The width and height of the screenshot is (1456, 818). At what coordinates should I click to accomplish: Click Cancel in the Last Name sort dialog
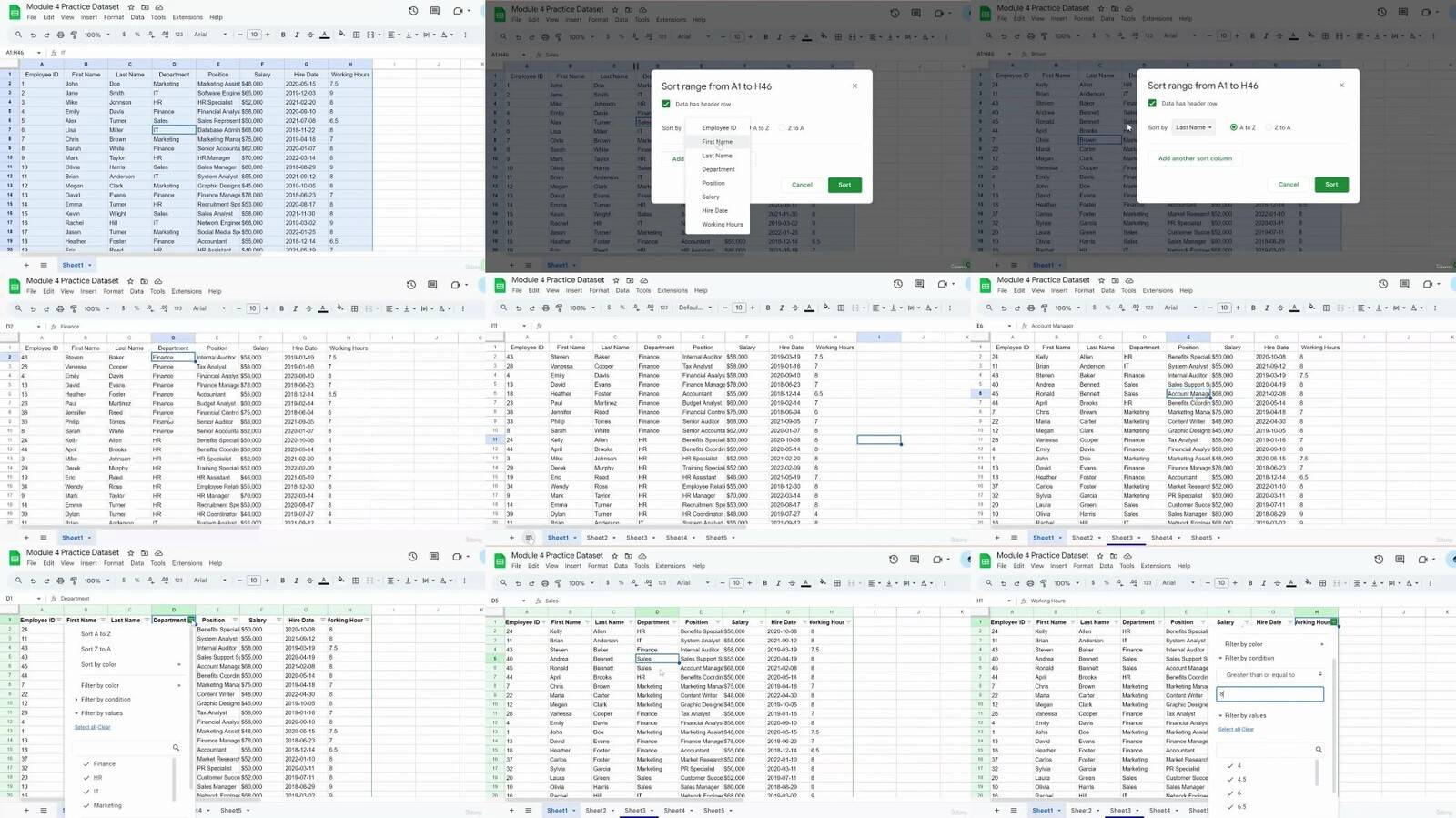[x=1289, y=185]
